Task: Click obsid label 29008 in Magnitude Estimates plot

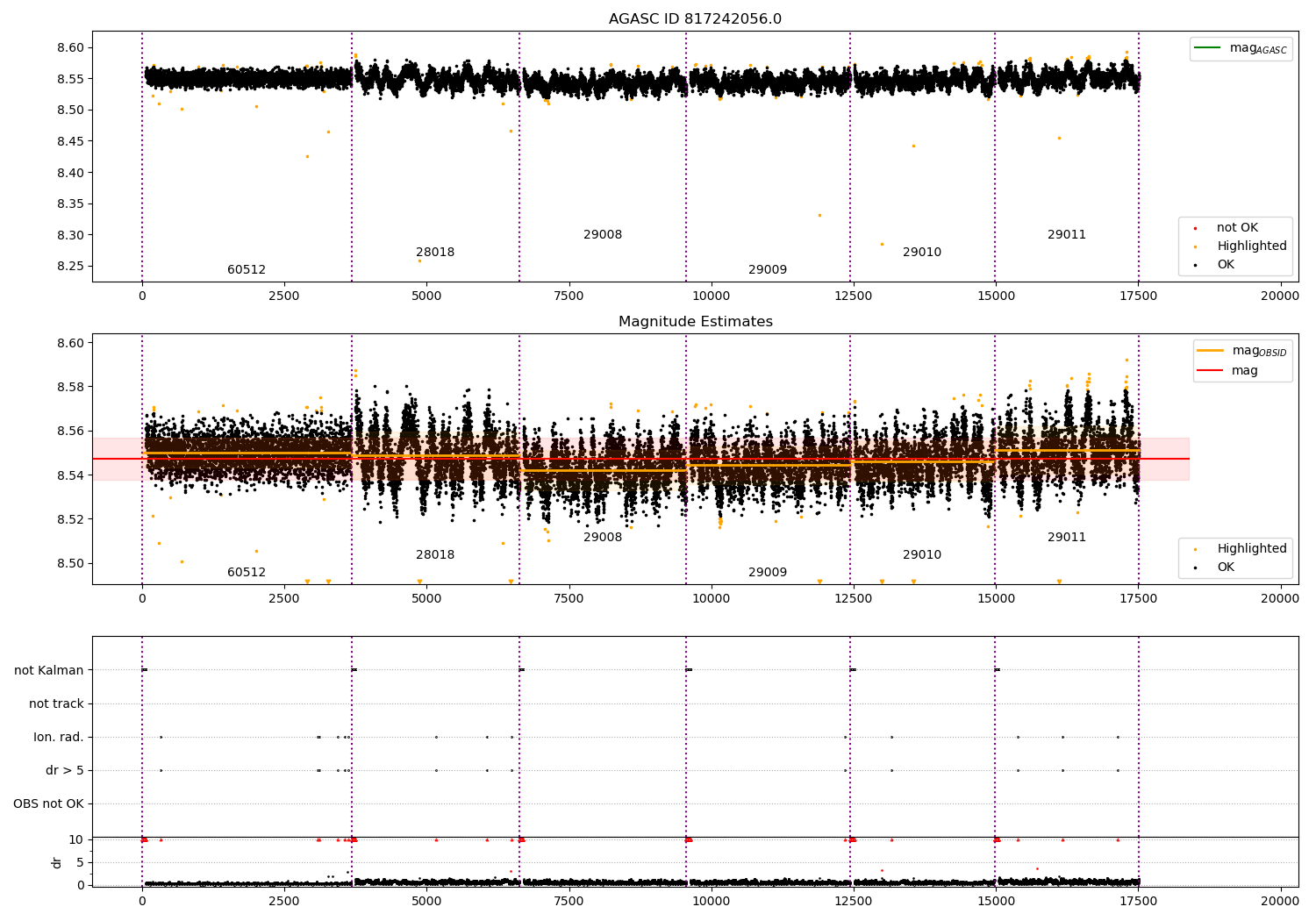Action: [603, 538]
